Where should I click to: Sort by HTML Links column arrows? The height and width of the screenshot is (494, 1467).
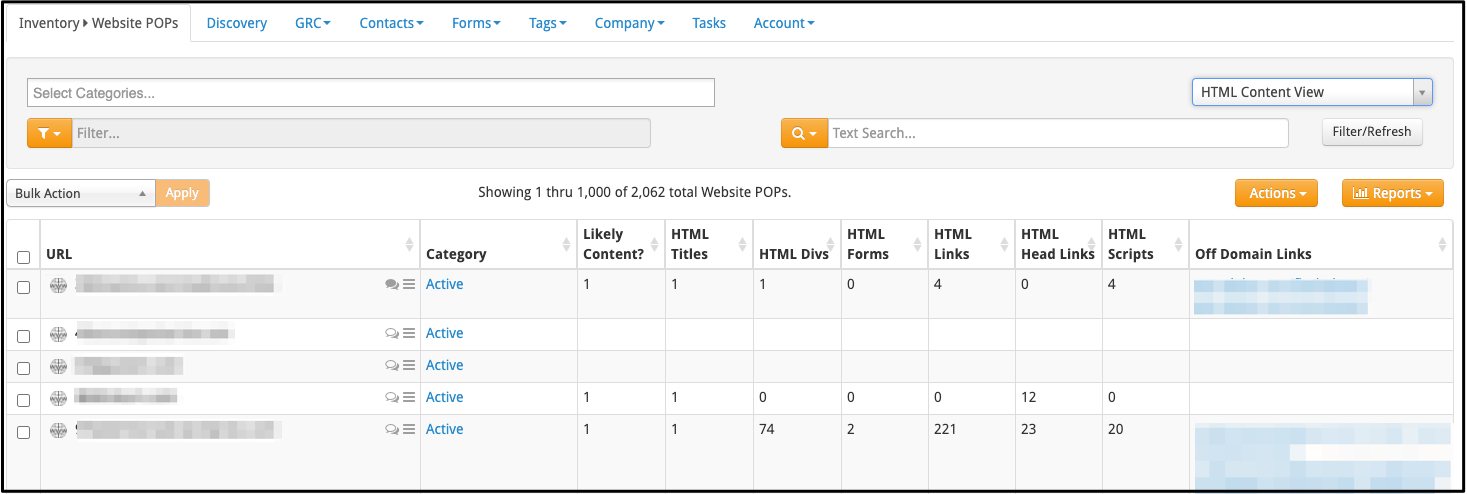click(x=1004, y=245)
